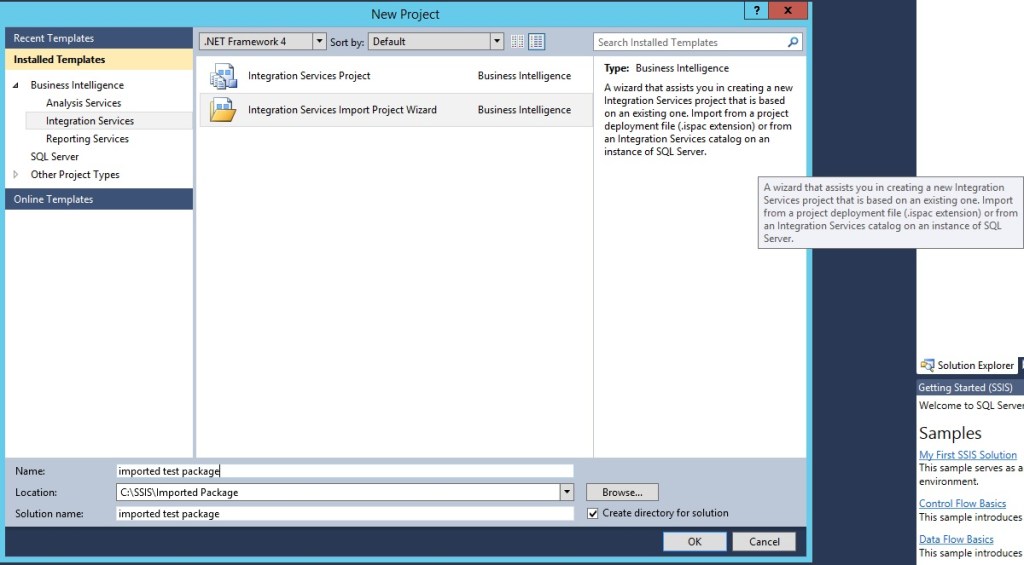
Task: Click the Solution name field
Action: (345, 513)
